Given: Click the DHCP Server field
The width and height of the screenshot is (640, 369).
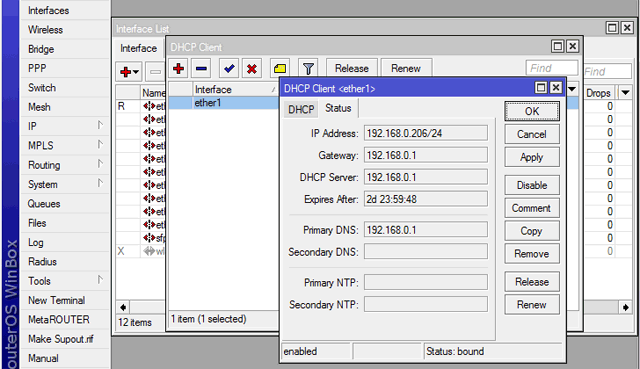Looking at the screenshot, I should [426, 178].
